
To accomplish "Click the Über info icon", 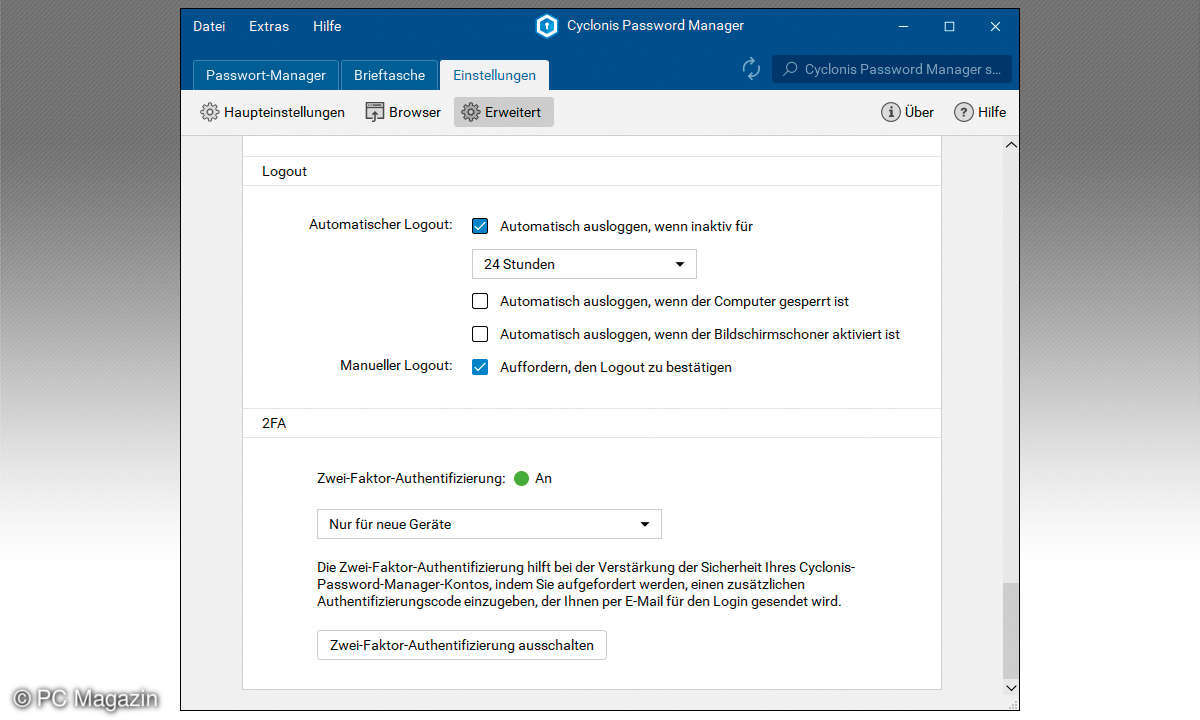I will (890, 112).
